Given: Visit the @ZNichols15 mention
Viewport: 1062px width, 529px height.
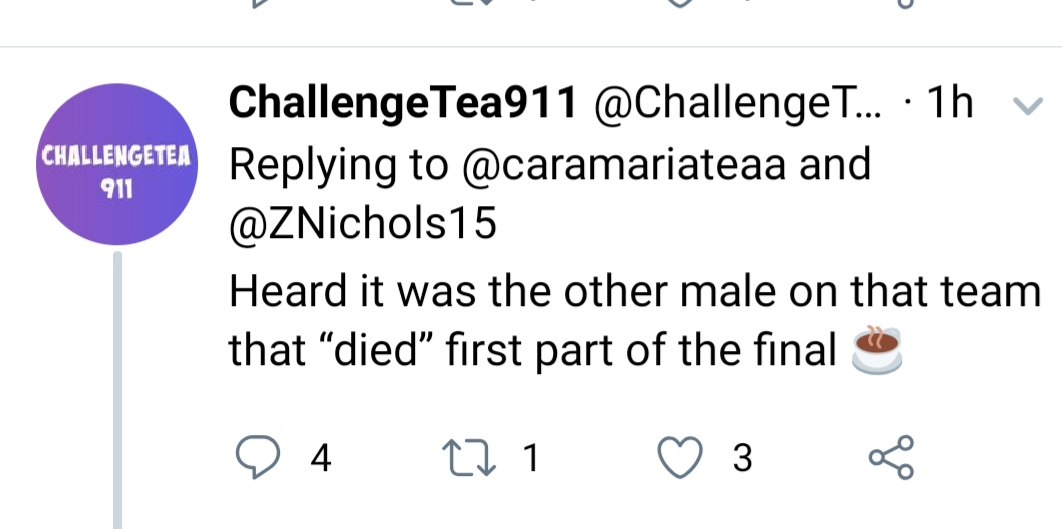Looking at the screenshot, I should pyautogui.click(x=363, y=224).
